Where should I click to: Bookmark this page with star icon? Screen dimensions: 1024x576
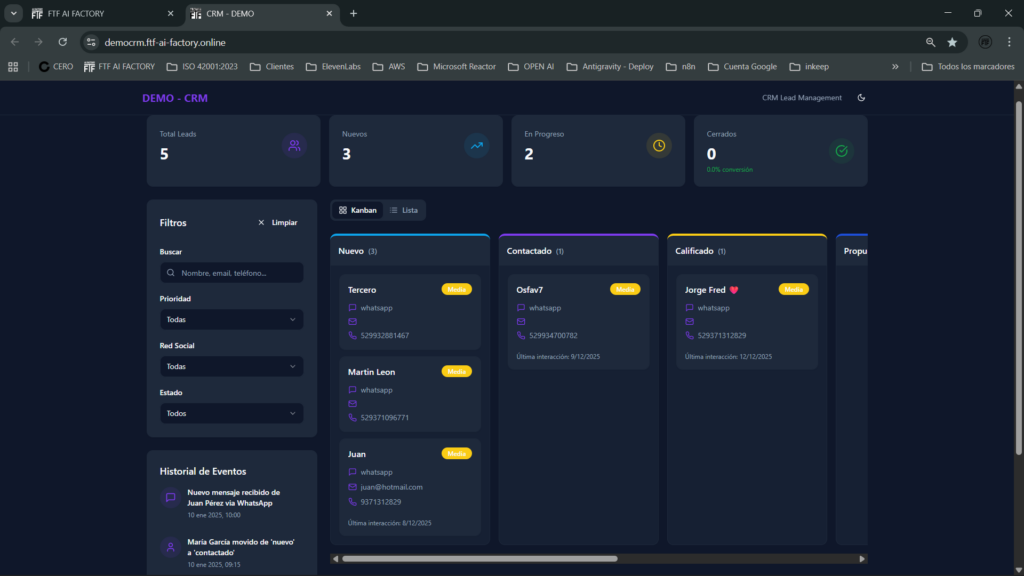[x=952, y=42]
